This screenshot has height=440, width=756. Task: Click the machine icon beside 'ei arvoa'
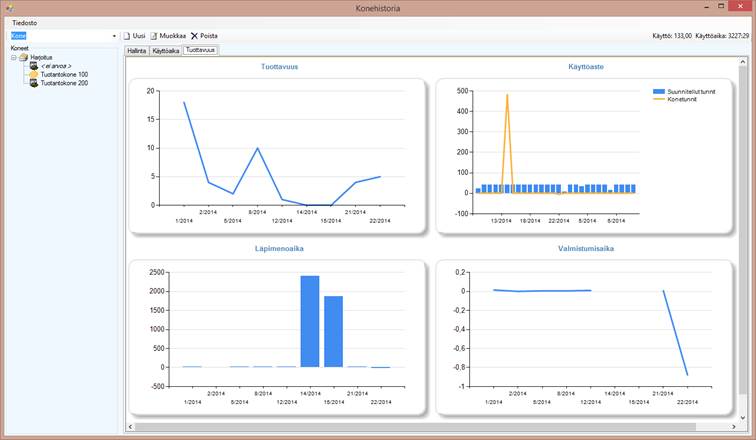click(x=33, y=66)
